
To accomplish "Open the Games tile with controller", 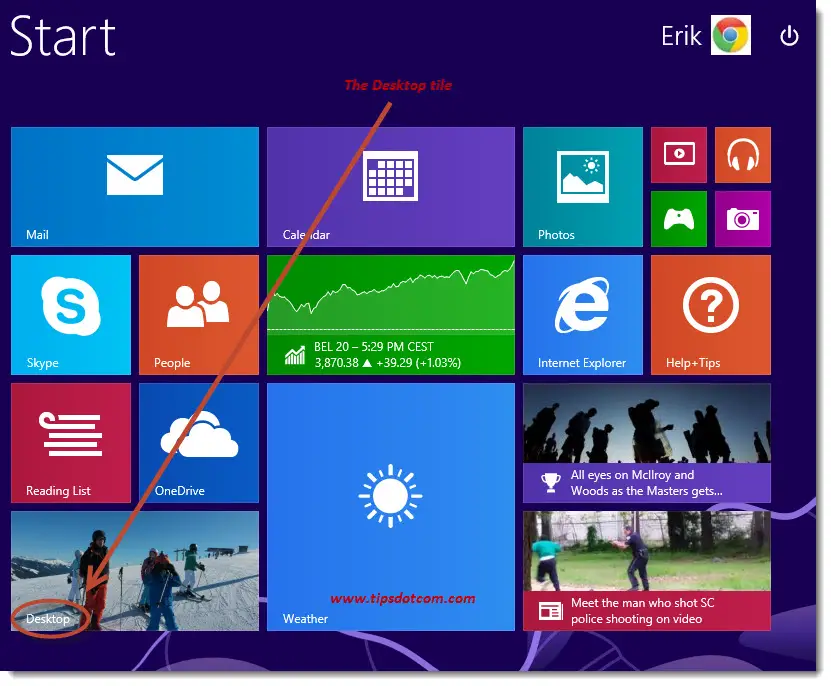I will pos(678,219).
